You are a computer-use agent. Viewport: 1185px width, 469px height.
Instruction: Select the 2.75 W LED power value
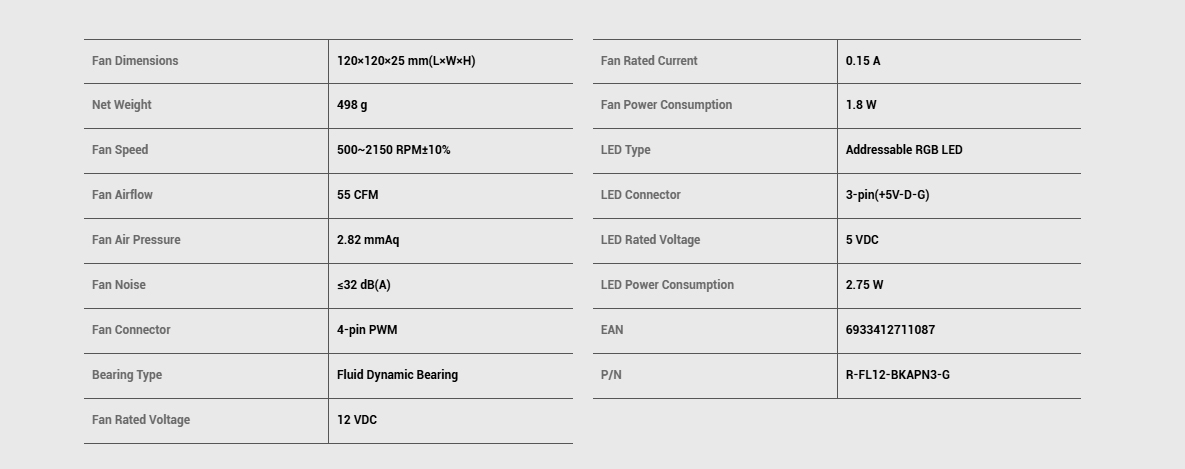coord(864,285)
